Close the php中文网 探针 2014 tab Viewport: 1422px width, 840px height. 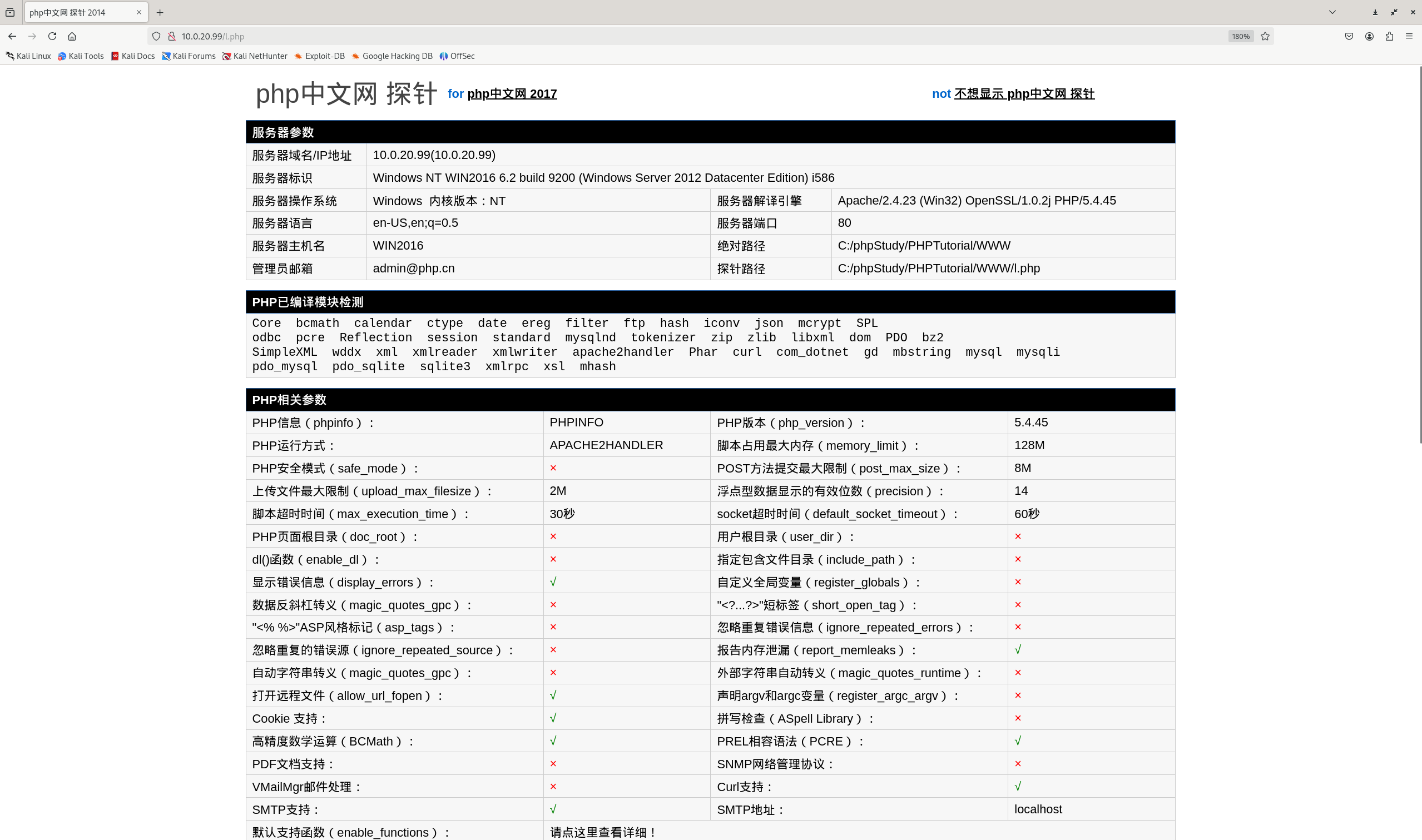[x=138, y=12]
